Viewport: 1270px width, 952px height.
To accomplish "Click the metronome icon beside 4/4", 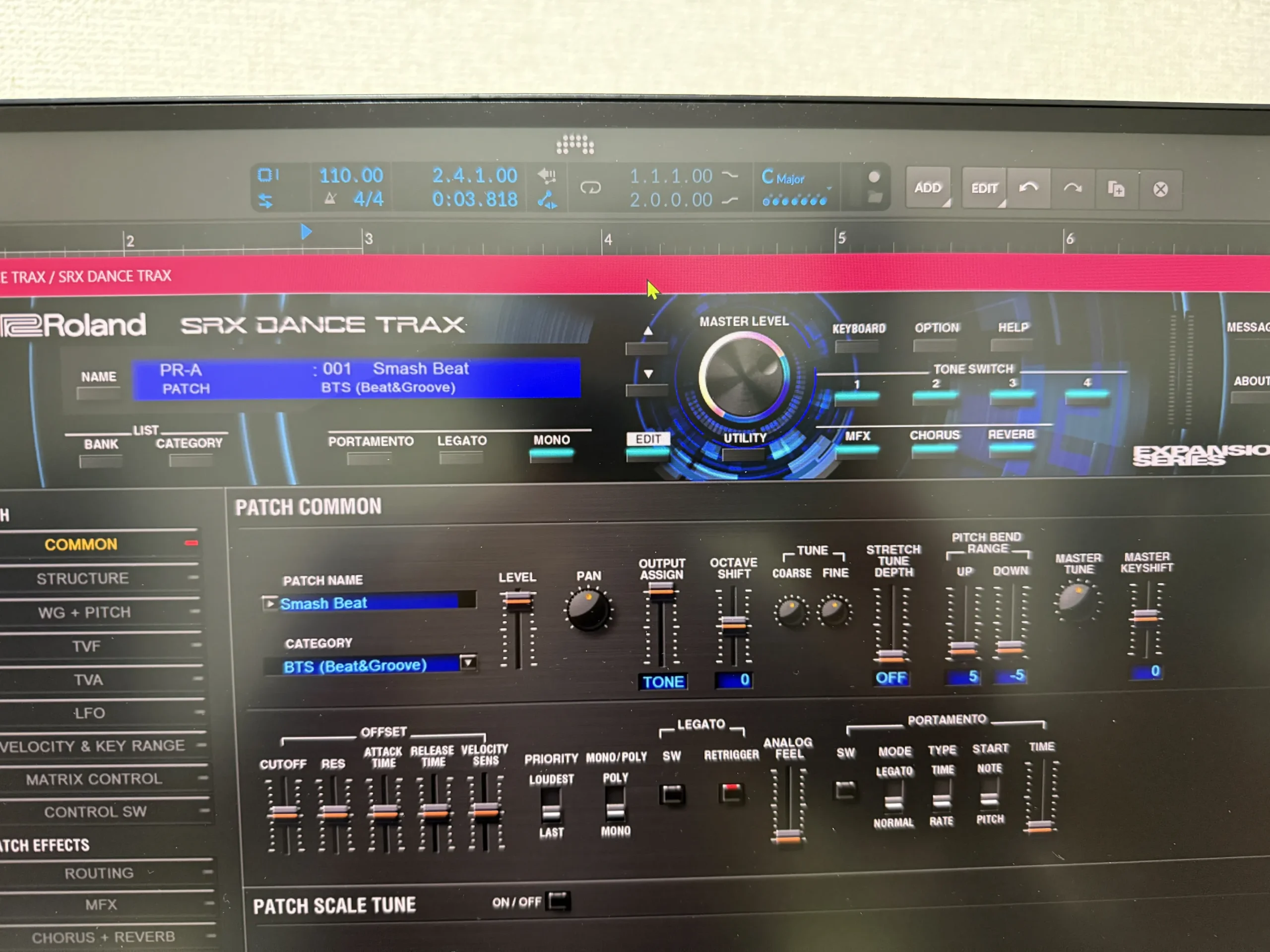I will [x=330, y=199].
